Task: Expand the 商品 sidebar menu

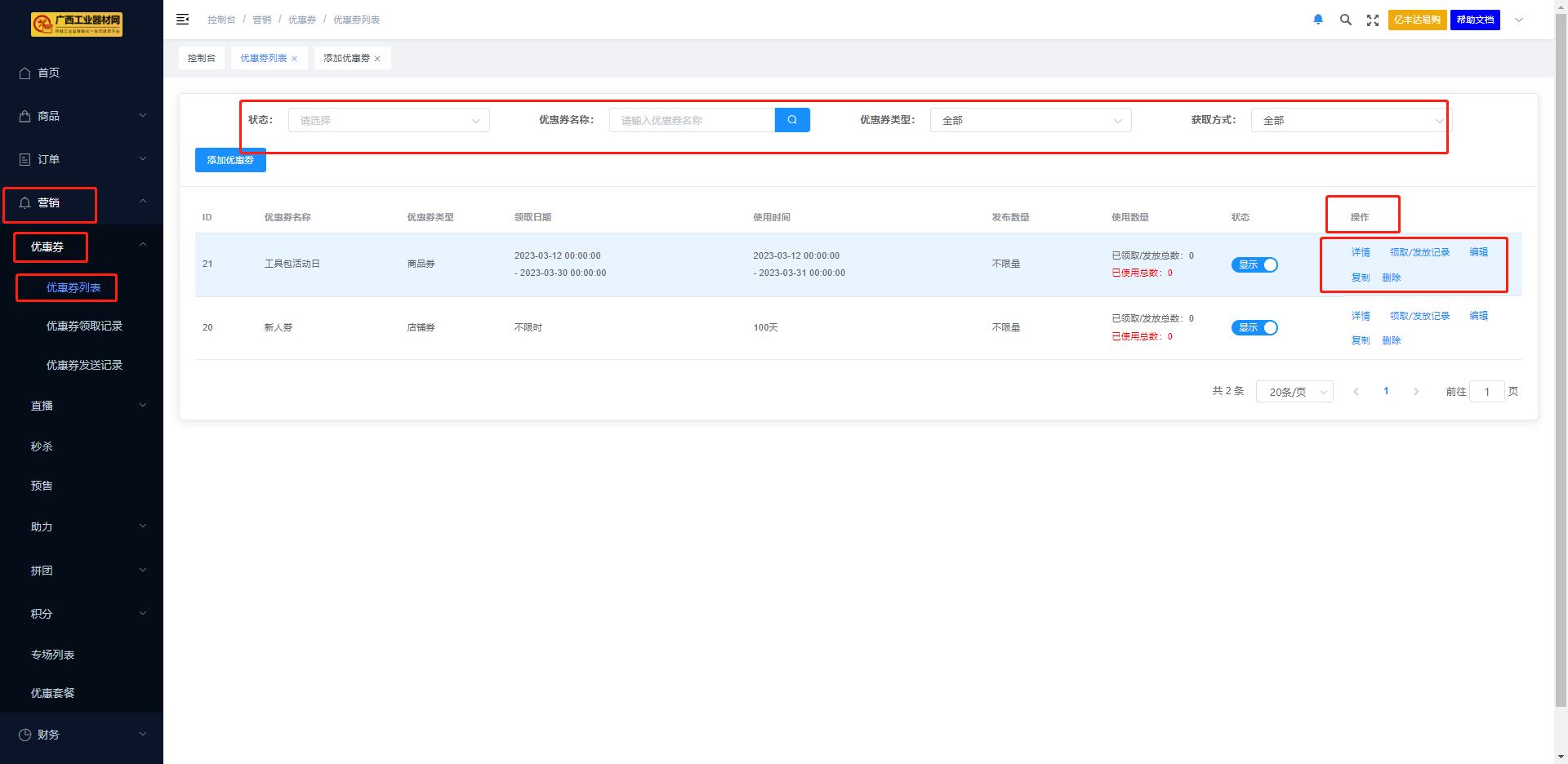Action: 82,116
